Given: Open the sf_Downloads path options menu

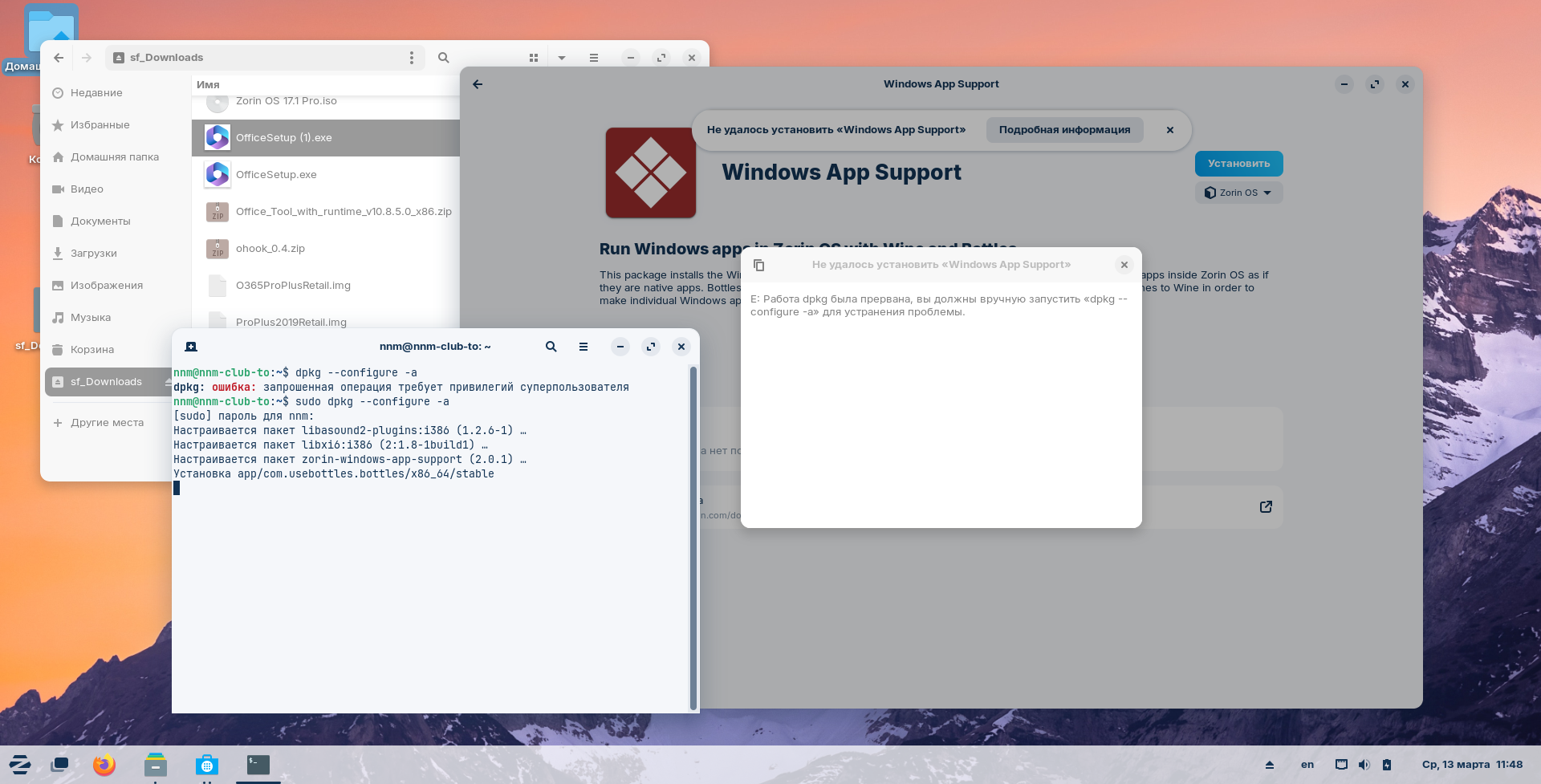Looking at the screenshot, I should point(412,58).
